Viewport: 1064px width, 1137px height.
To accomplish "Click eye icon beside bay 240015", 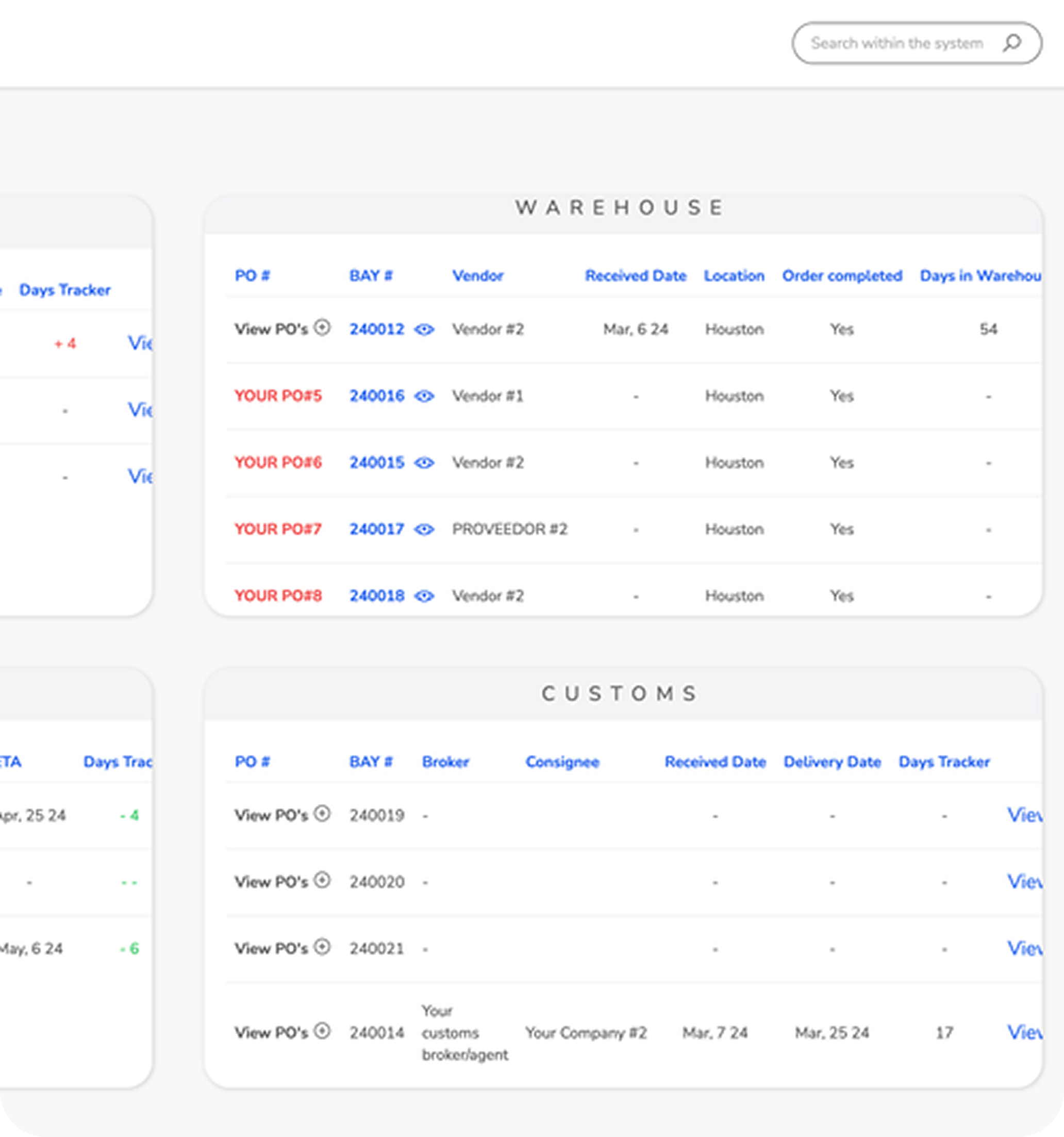I will click(424, 463).
